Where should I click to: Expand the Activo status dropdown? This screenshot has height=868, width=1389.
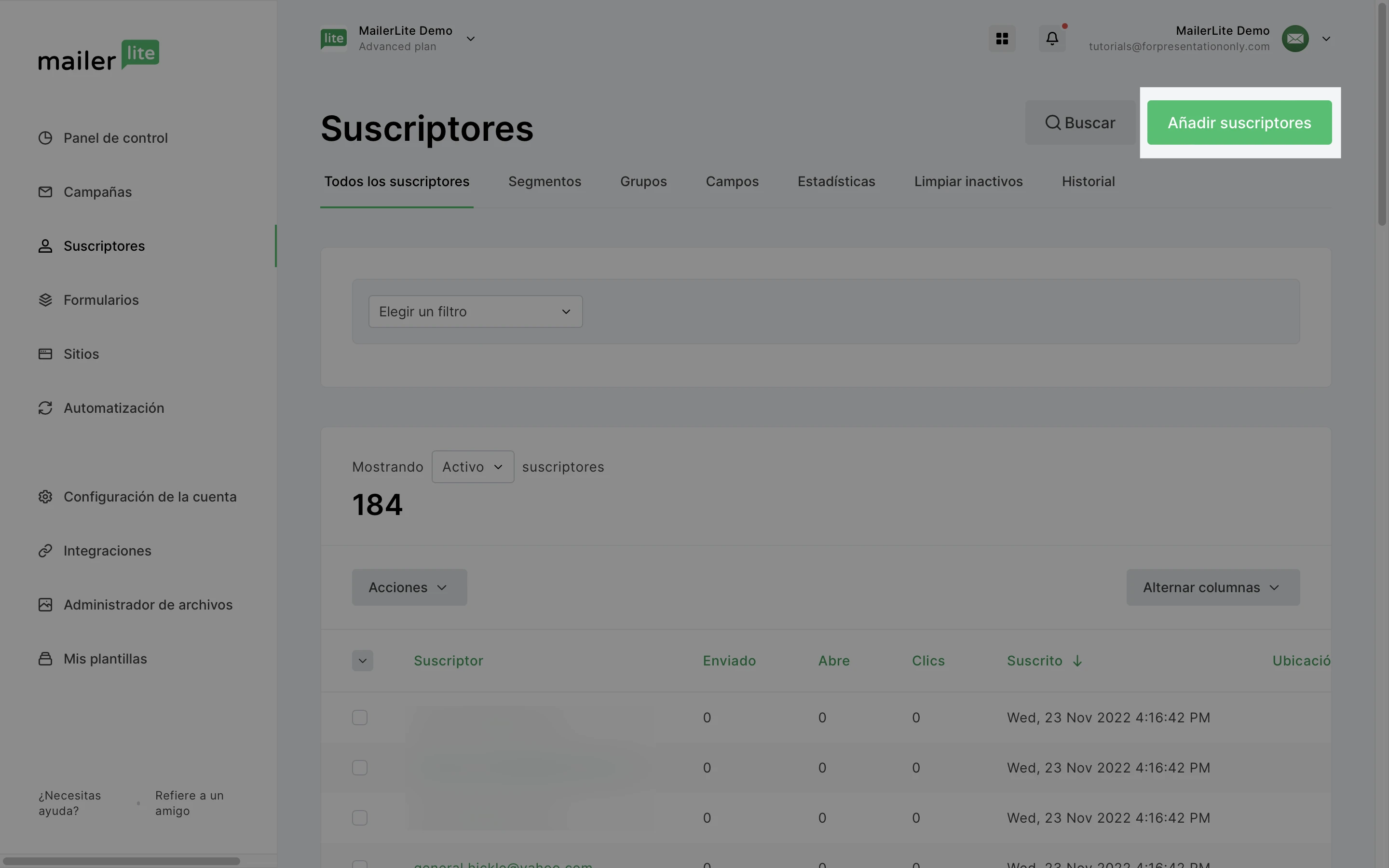click(x=472, y=467)
